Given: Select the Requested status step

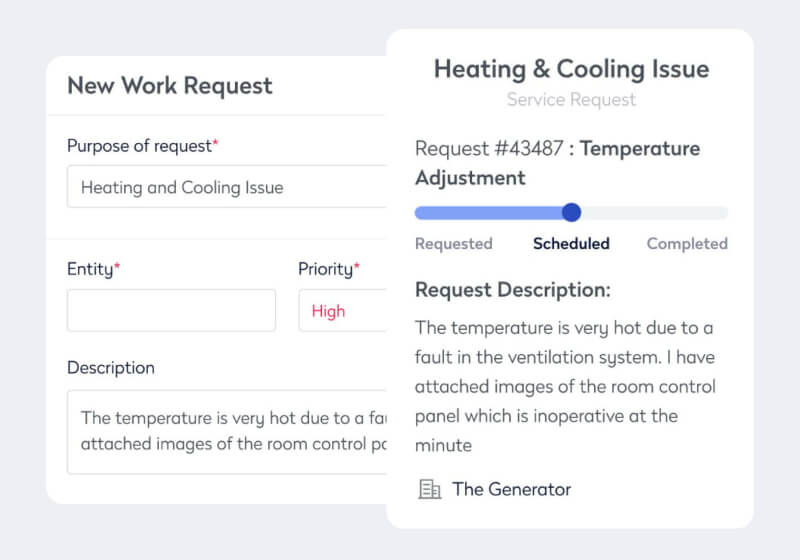Looking at the screenshot, I should click(453, 243).
